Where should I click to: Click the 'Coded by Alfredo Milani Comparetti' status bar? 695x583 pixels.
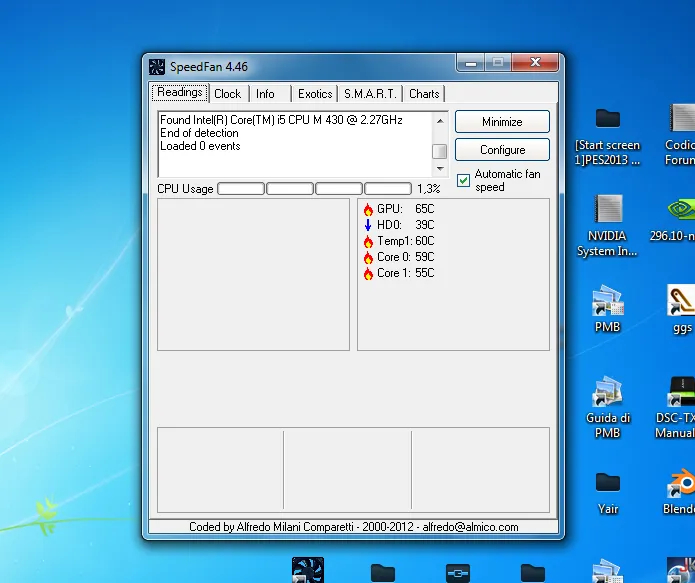click(x=353, y=527)
